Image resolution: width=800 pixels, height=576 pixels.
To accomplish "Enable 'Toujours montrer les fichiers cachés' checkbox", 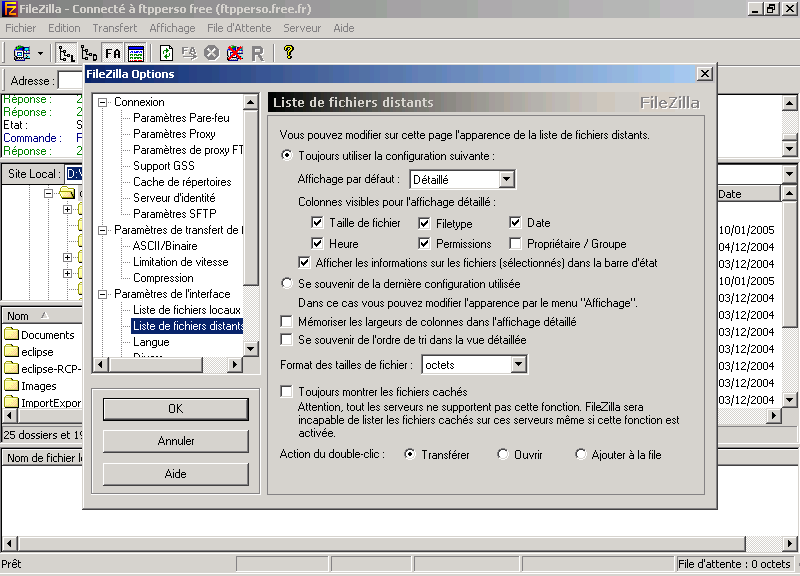I will (x=287, y=391).
